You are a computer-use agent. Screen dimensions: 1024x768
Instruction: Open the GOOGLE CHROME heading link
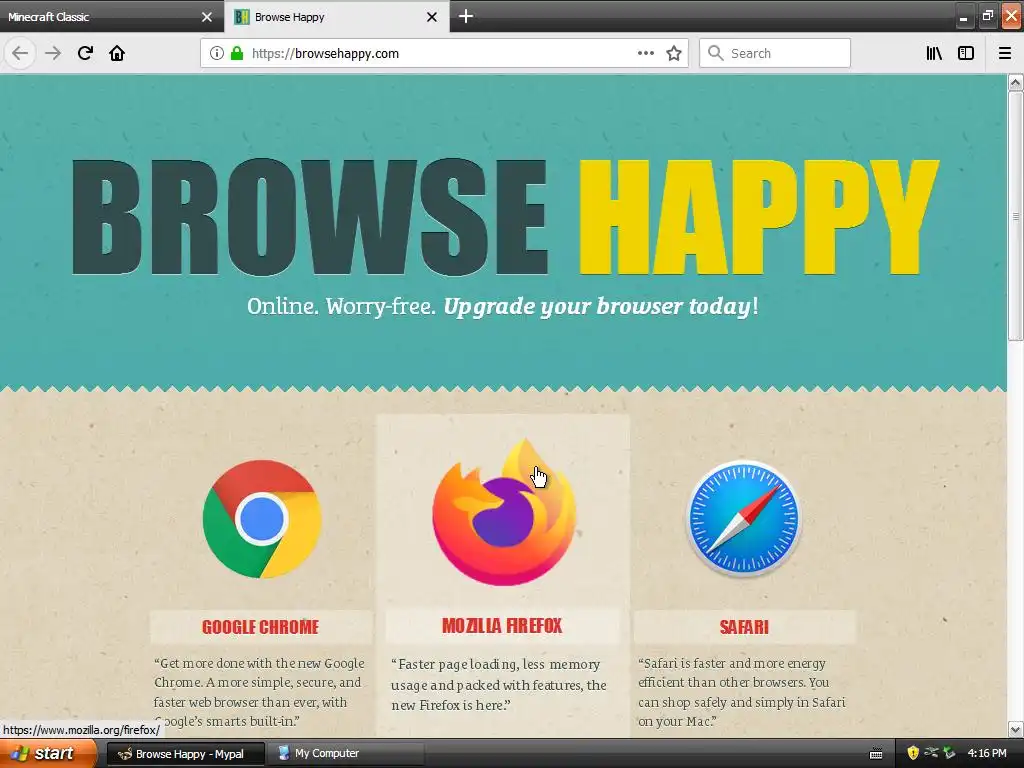click(261, 627)
